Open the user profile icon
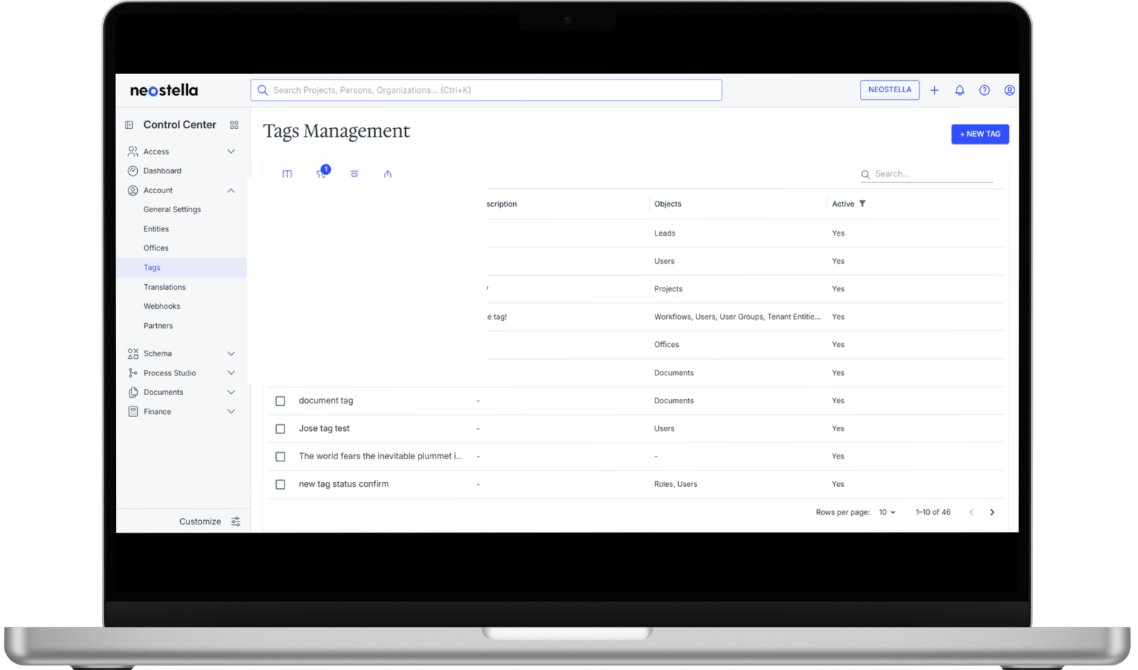The height and width of the screenshot is (670, 1138). tap(1009, 90)
